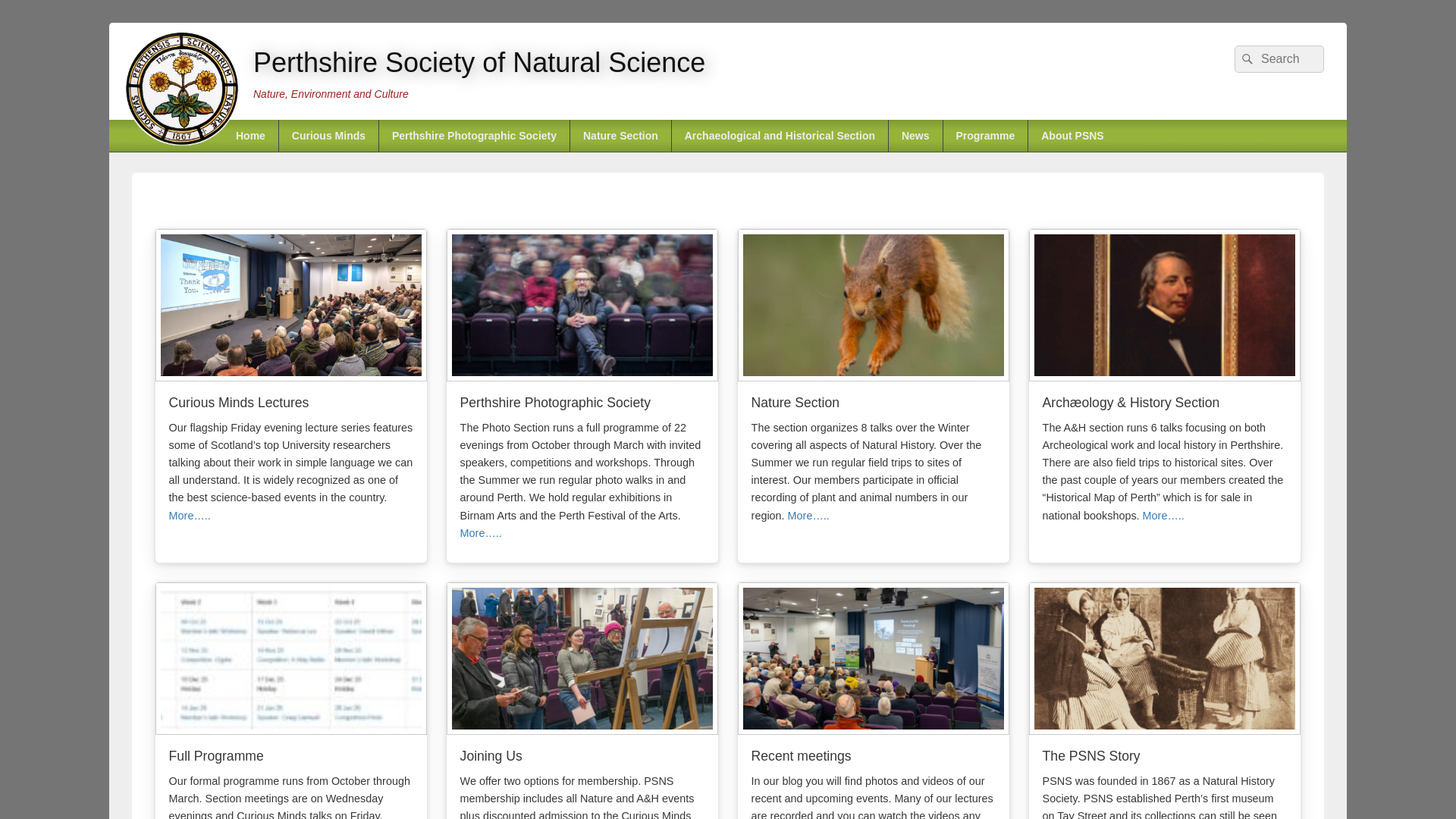Open the News menu item
This screenshot has width=1456, height=819.
[915, 136]
